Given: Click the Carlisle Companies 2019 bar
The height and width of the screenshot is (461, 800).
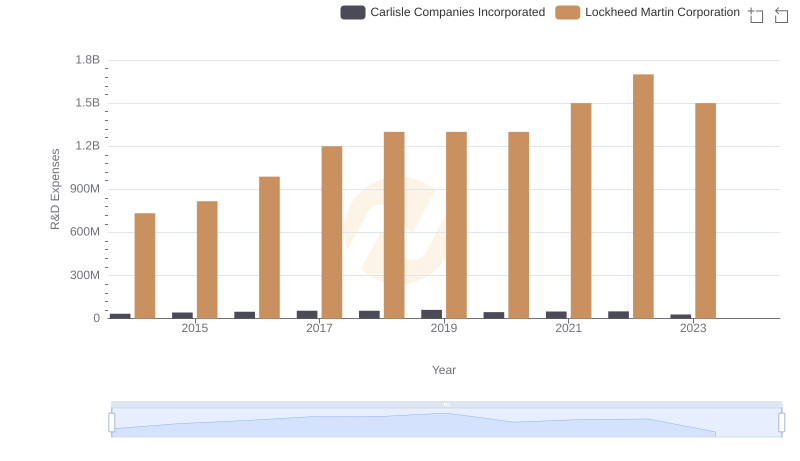Looking at the screenshot, I should pos(432,314).
